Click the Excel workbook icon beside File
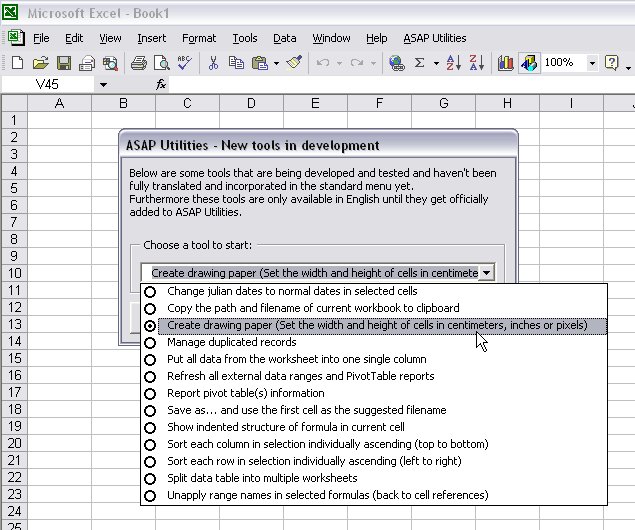Viewport: 635px width, 530px height. (x=16, y=38)
